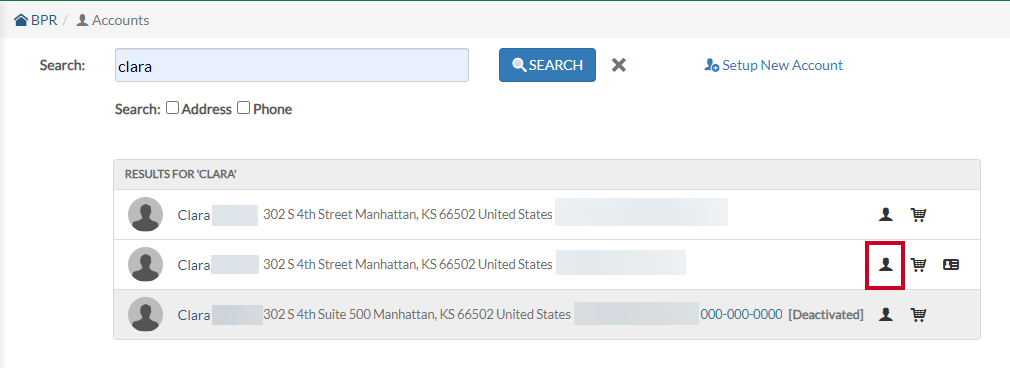The height and width of the screenshot is (368, 1010).
Task: Click the avatar thumbnail of the first result
Action: click(146, 214)
